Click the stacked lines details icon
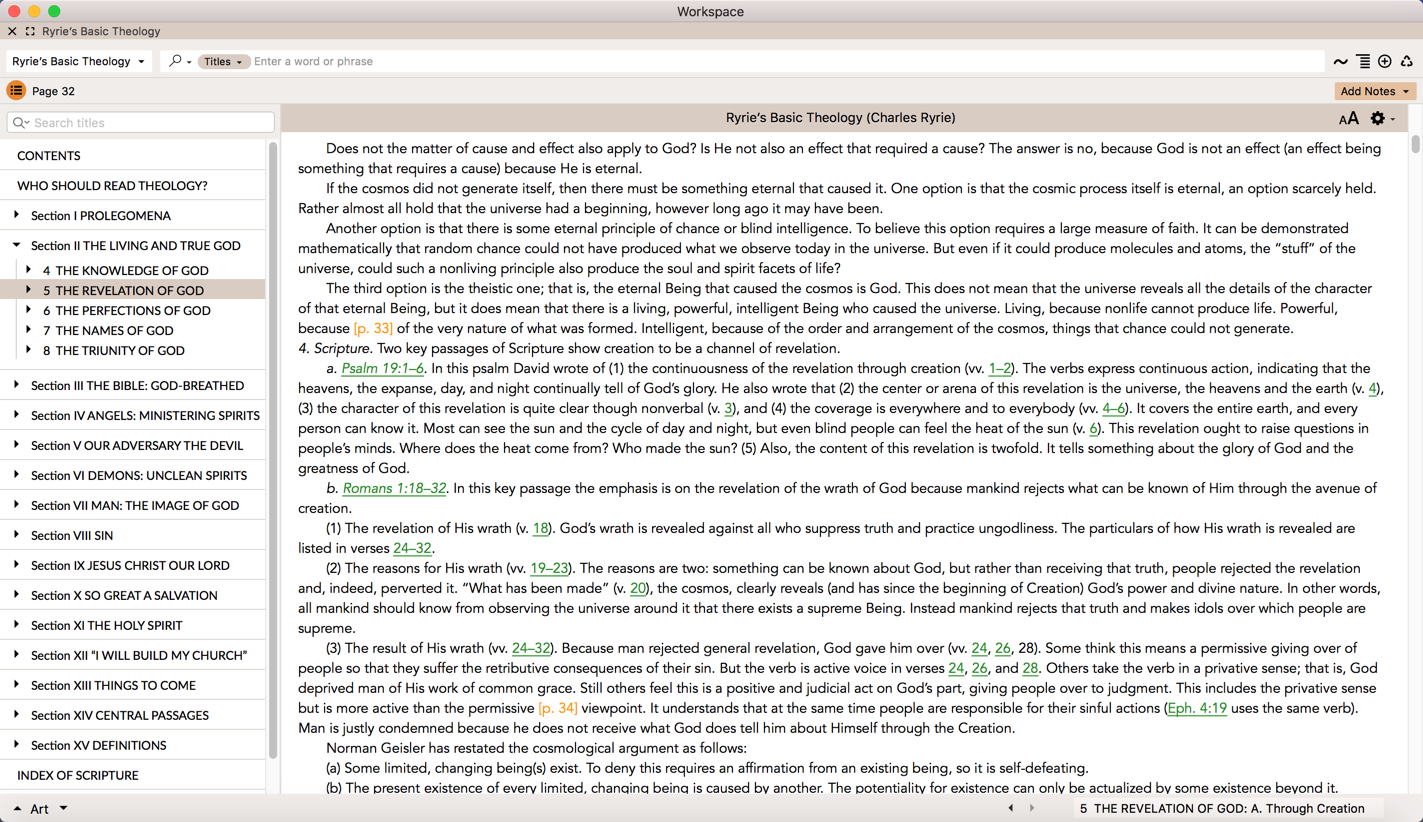This screenshot has height=822, width=1423. coord(1363,62)
